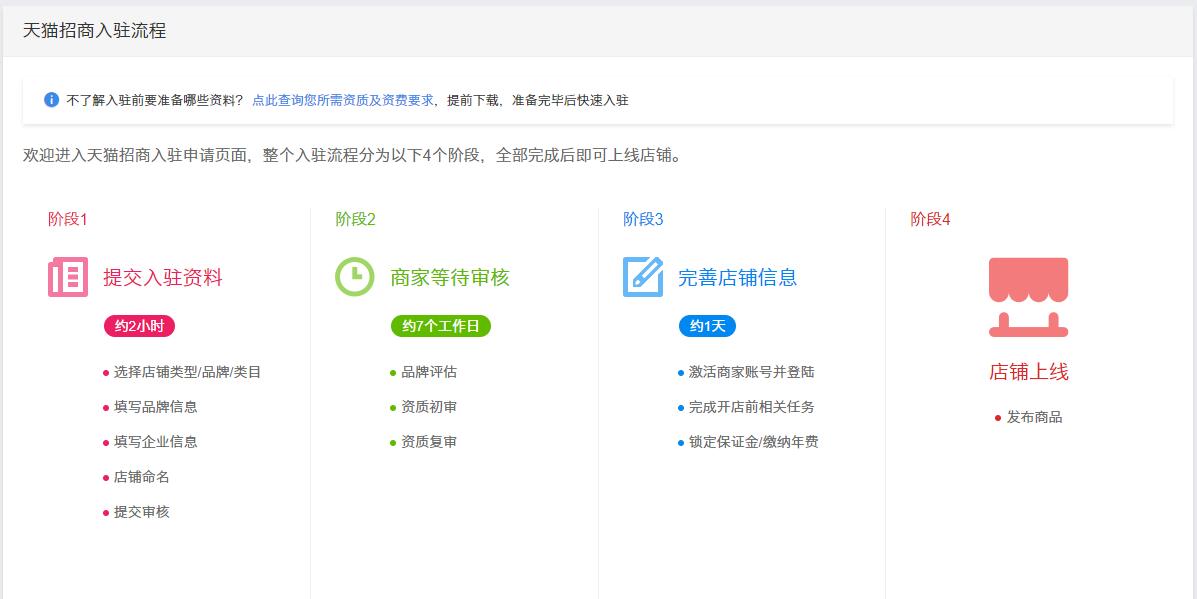Image resolution: width=1197 pixels, height=599 pixels.
Task: Click the text 不了解入驻前要准备哪些资料?
Action: pos(154,100)
